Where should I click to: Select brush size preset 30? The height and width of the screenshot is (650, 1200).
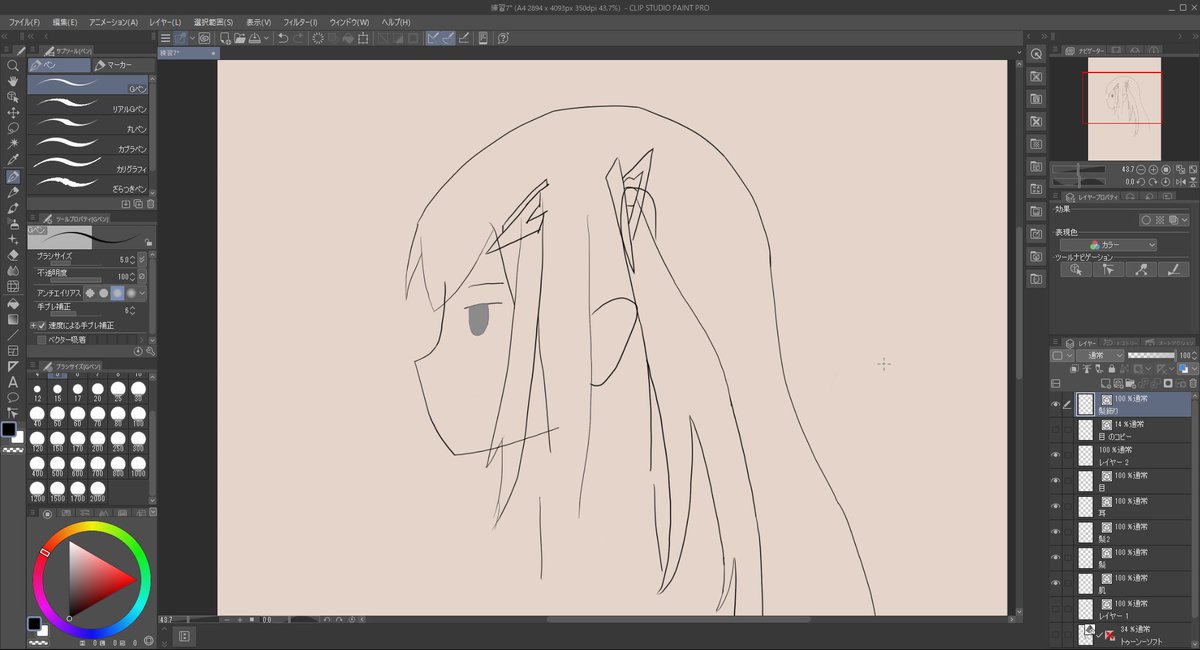(139, 392)
